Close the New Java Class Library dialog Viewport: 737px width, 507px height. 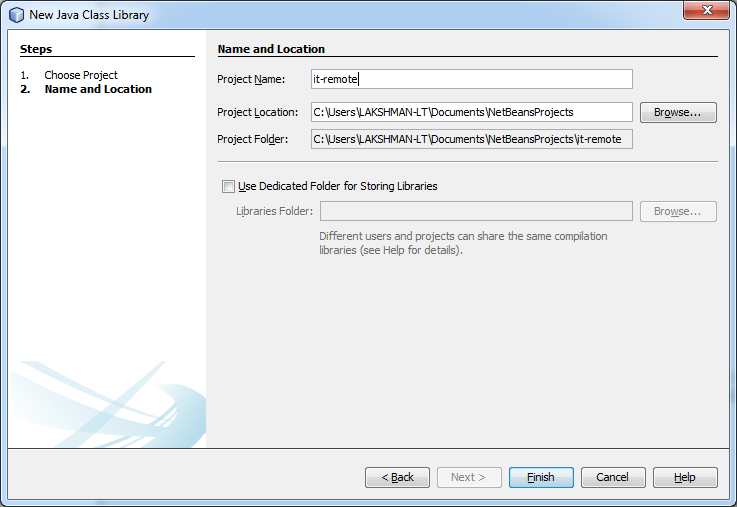pos(706,10)
